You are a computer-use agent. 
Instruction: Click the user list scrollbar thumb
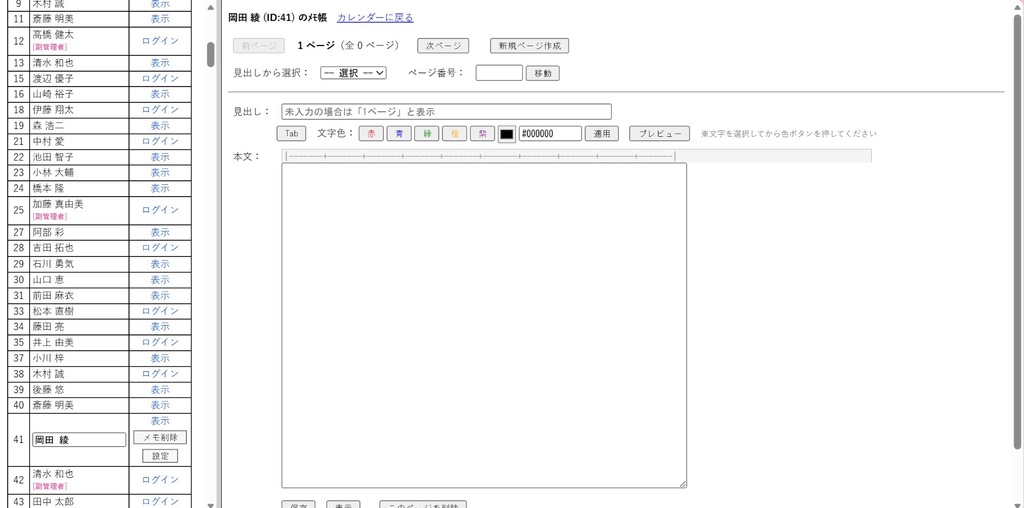[x=211, y=55]
